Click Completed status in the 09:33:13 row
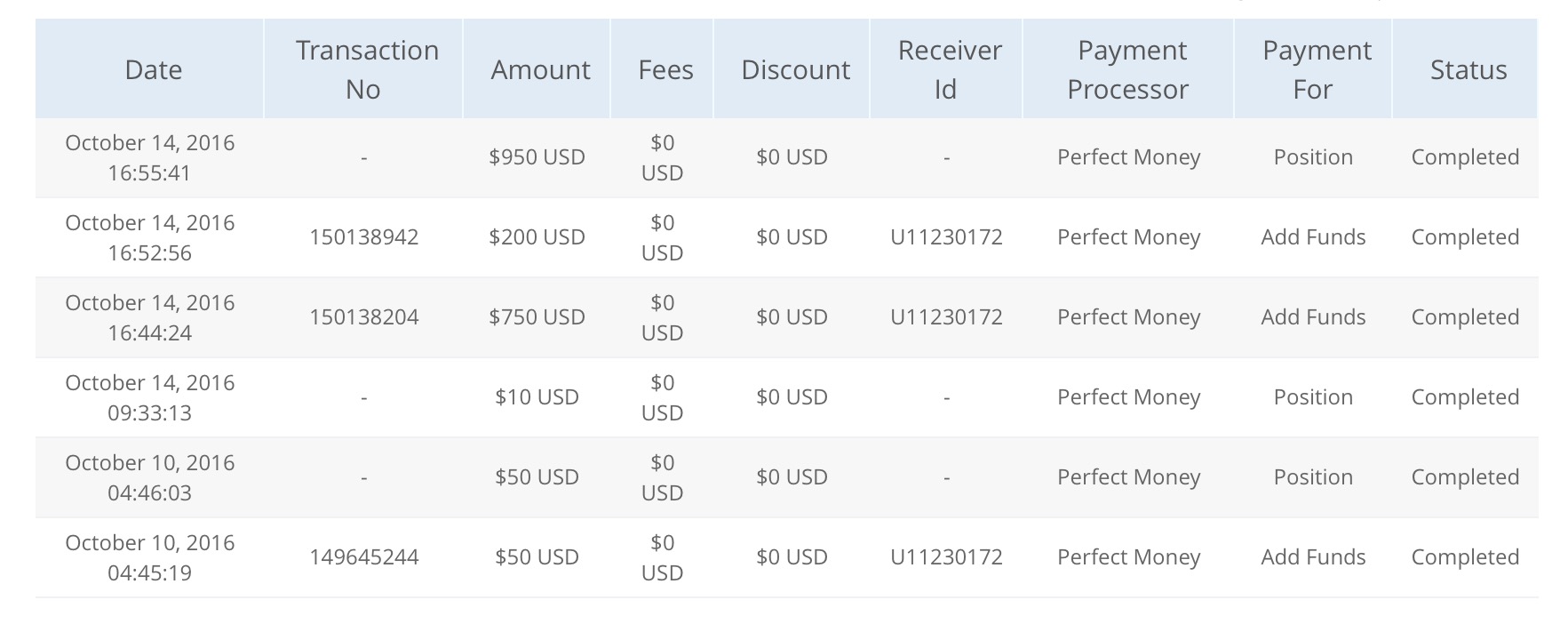The width and height of the screenshot is (1568, 624). pos(1465,397)
